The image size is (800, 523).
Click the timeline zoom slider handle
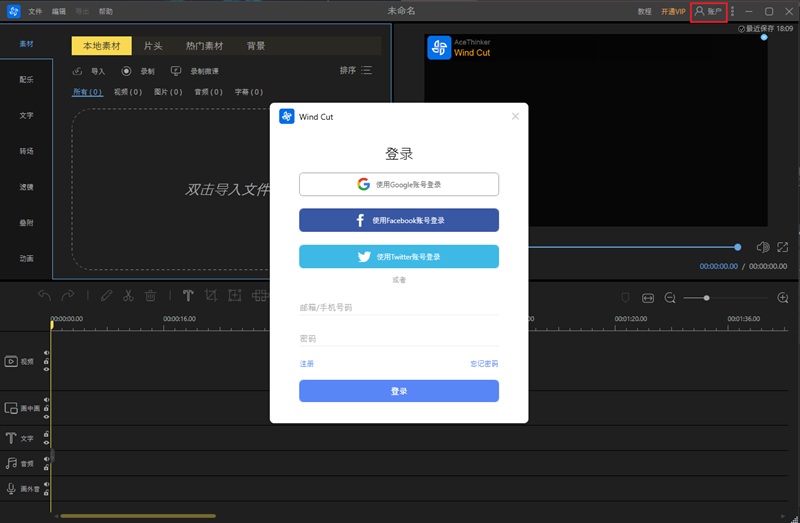pyautogui.click(x=706, y=297)
